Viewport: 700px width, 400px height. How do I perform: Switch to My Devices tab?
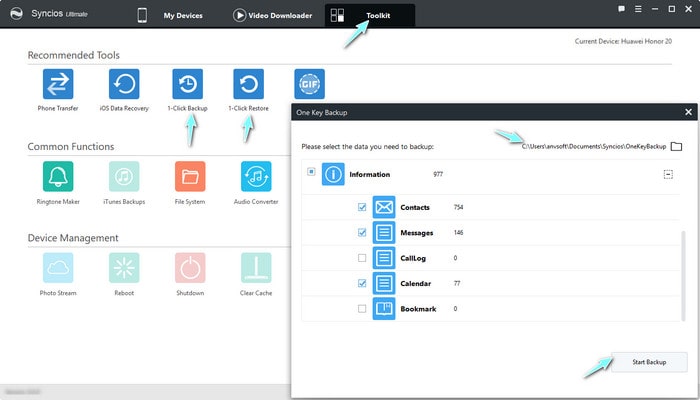[x=171, y=15]
